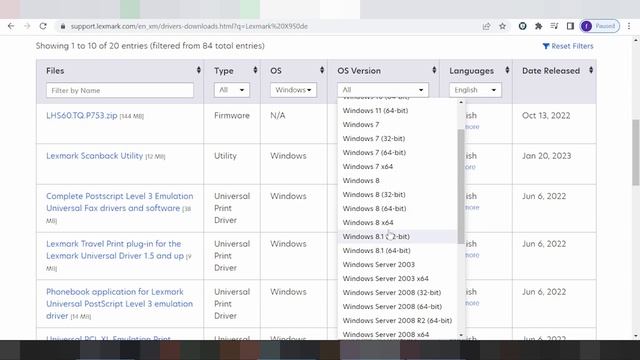Open the Chrome three-dot menu
Viewport: 640px width, 360px height.
[x=629, y=26]
